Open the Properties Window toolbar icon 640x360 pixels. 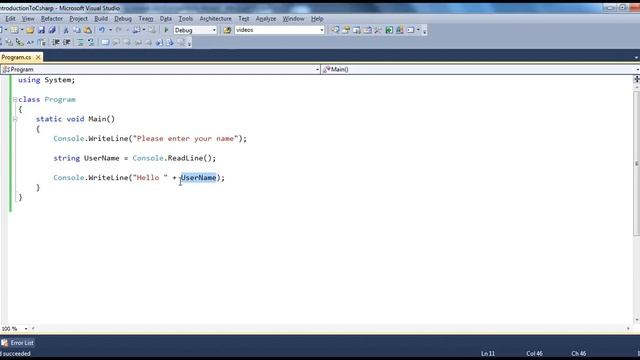click(346, 30)
